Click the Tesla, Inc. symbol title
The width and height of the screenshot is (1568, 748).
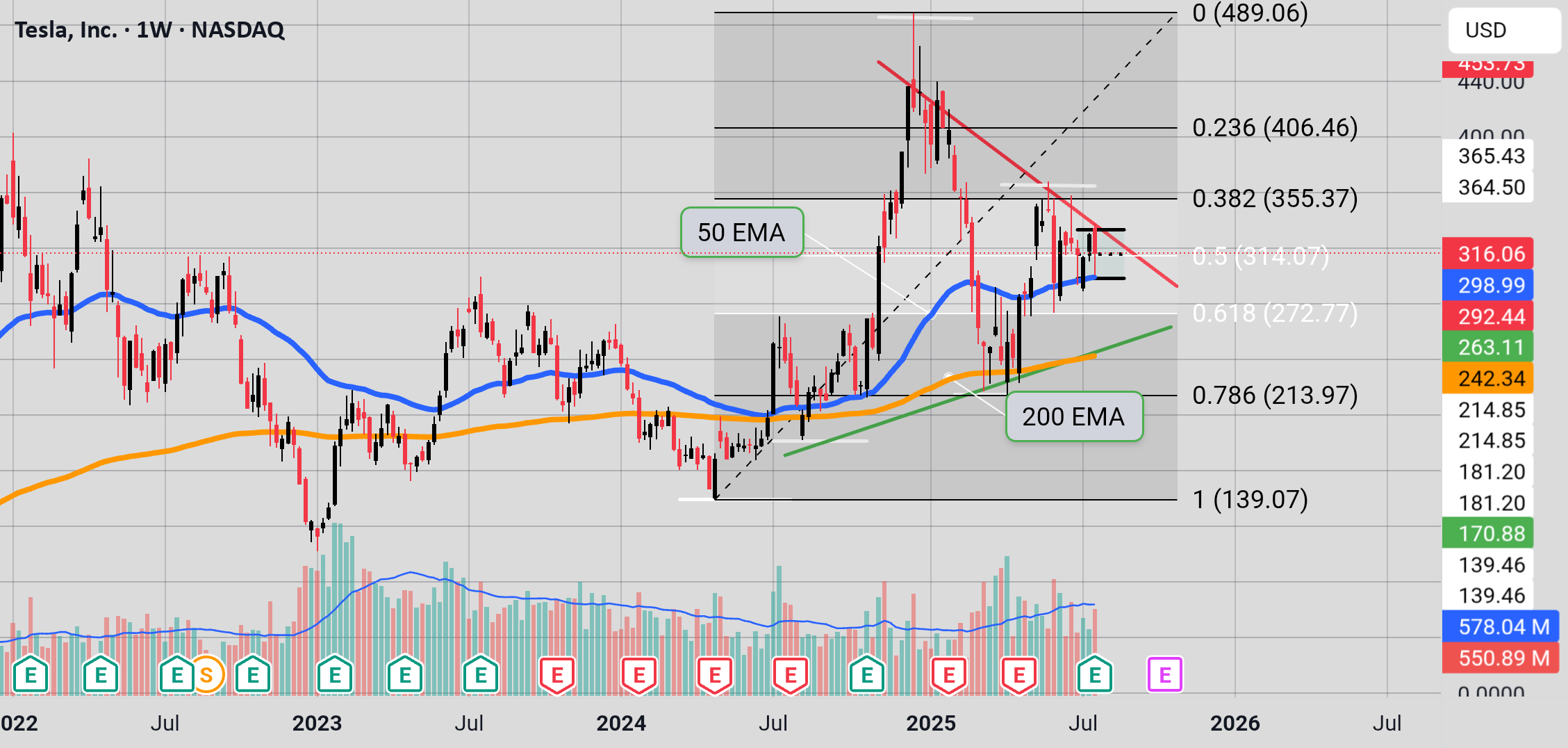149,30
